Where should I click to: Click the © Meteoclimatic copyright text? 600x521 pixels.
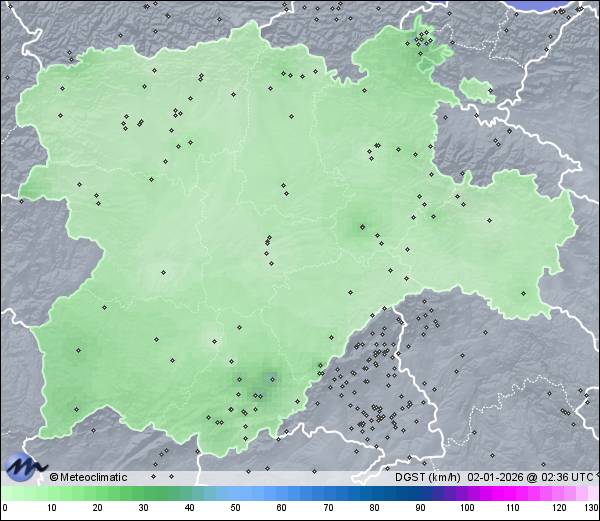pos(88,477)
